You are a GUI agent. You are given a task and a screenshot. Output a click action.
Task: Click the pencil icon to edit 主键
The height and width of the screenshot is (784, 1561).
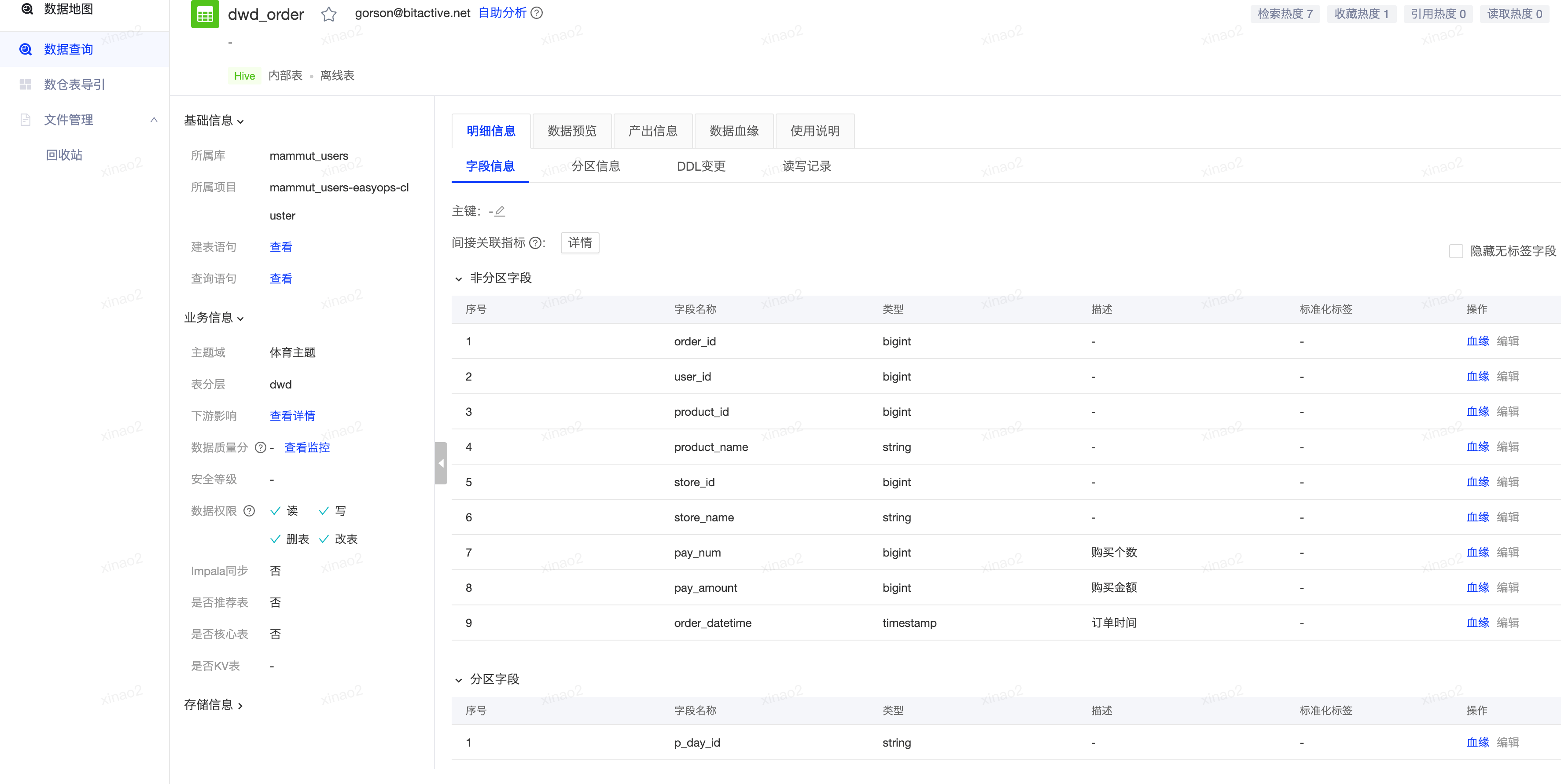499,211
